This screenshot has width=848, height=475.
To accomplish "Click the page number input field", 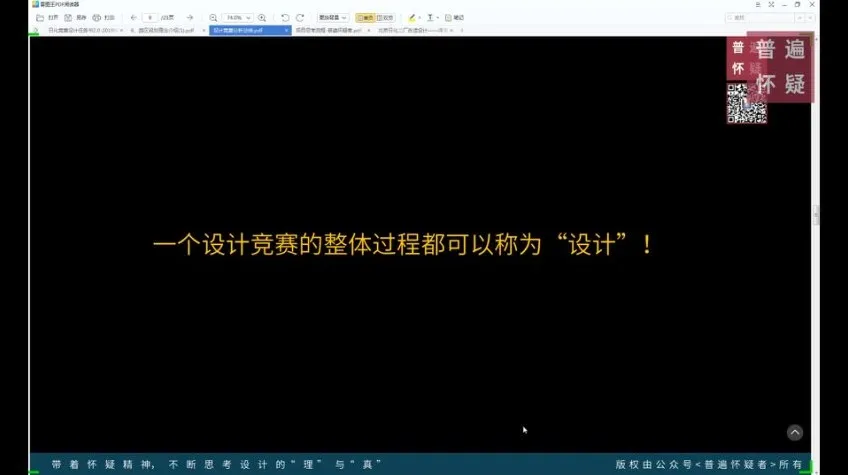I will [x=150, y=18].
